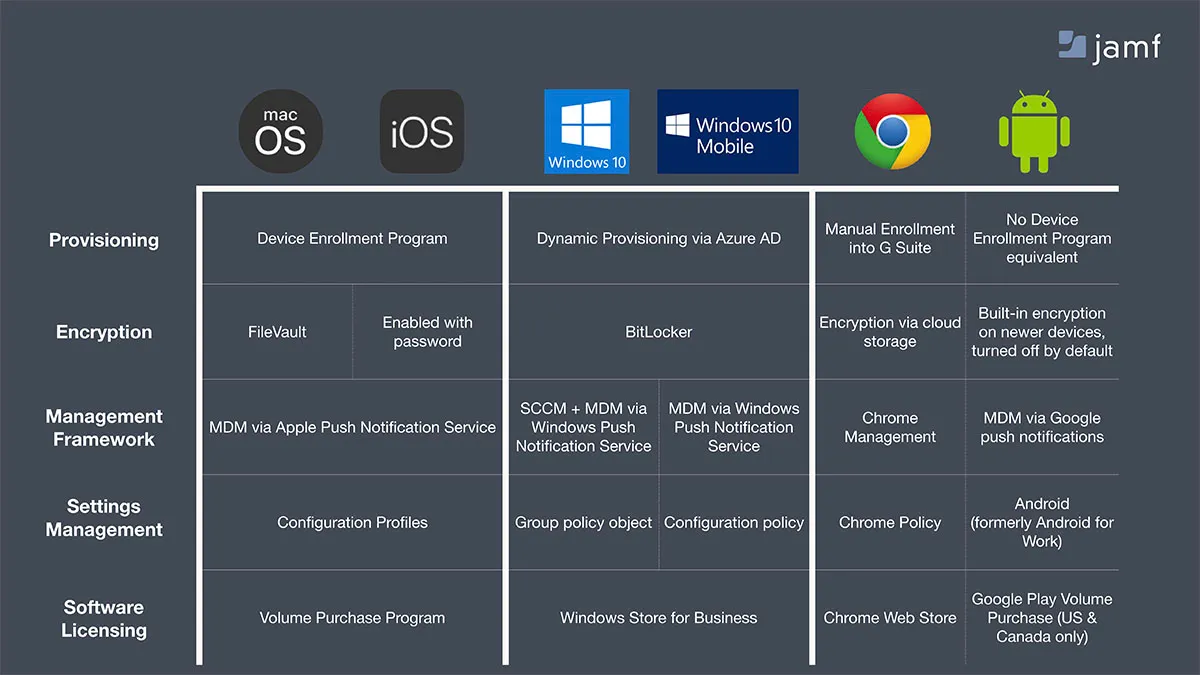Image resolution: width=1200 pixels, height=675 pixels.
Task: Click the jamf logo
Action: 1109,45
